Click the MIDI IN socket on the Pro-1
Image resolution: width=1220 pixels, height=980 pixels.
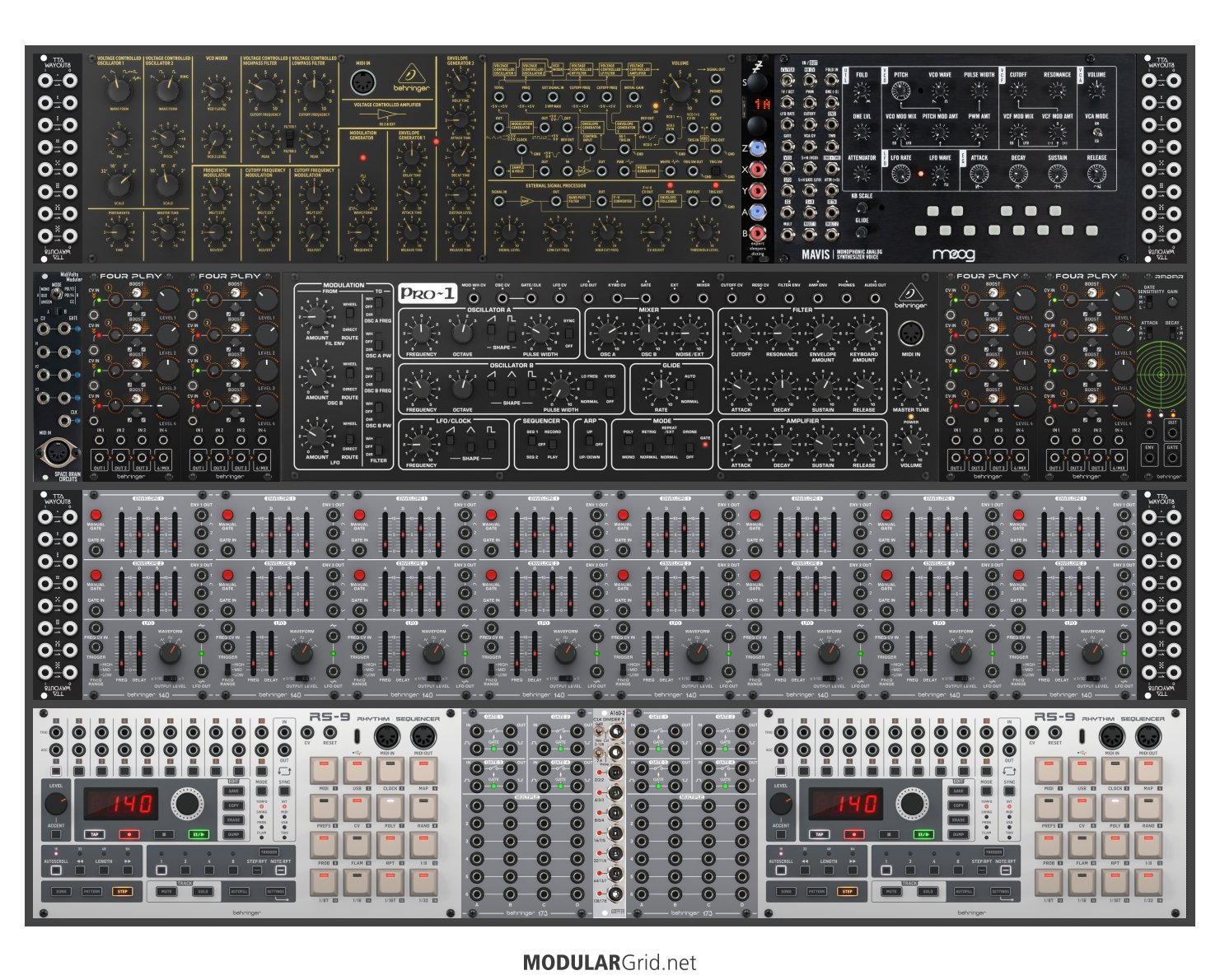click(911, 334)
